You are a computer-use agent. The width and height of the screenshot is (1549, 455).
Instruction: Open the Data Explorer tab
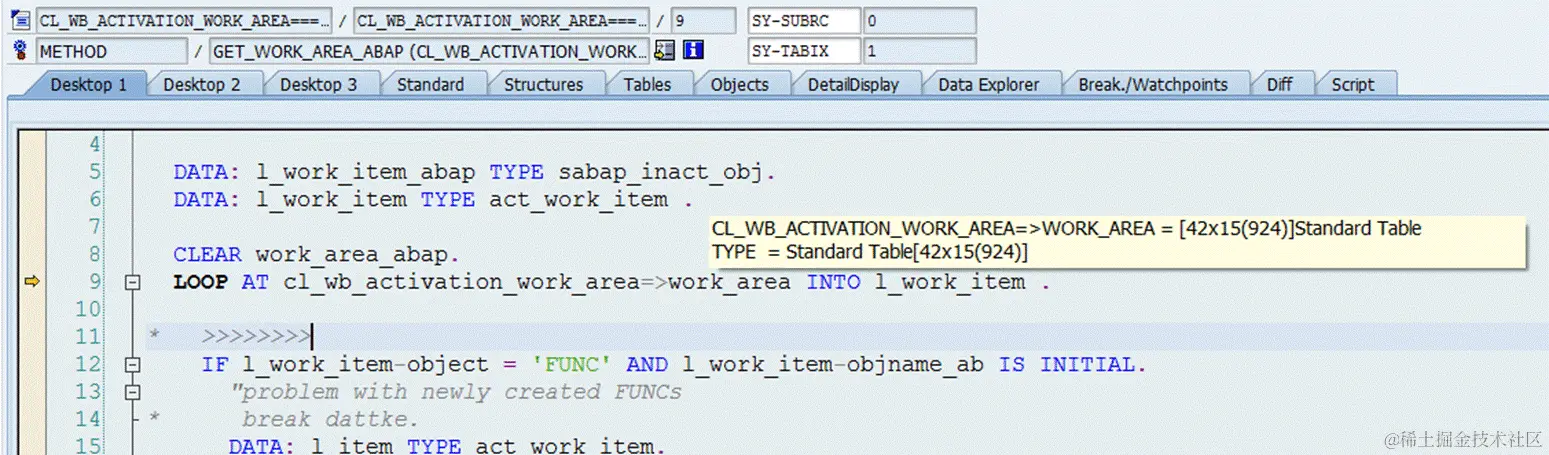tap(988, 85)
